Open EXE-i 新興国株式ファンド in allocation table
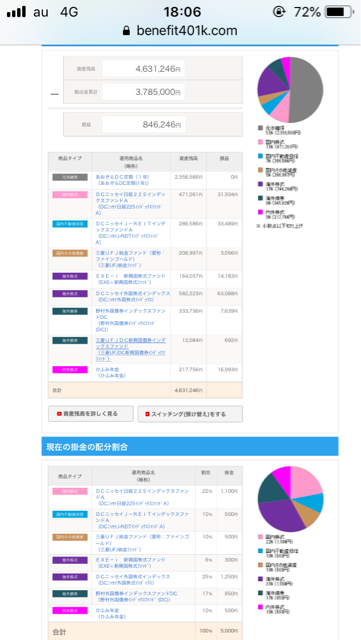This screenshot has height=640, width=361. point(130,563)
